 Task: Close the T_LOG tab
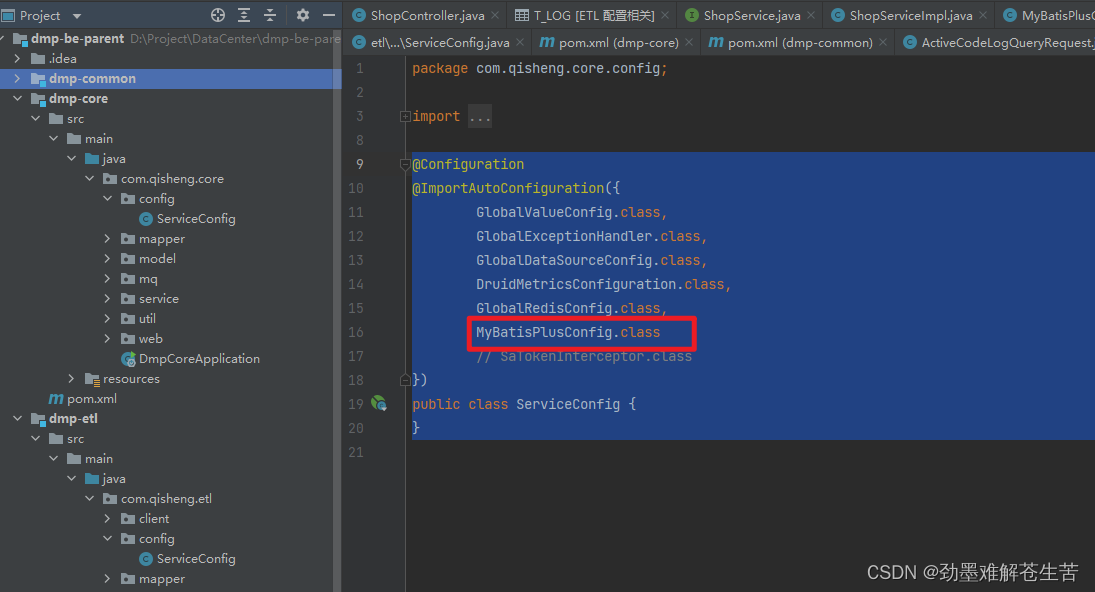click(665, 15)
